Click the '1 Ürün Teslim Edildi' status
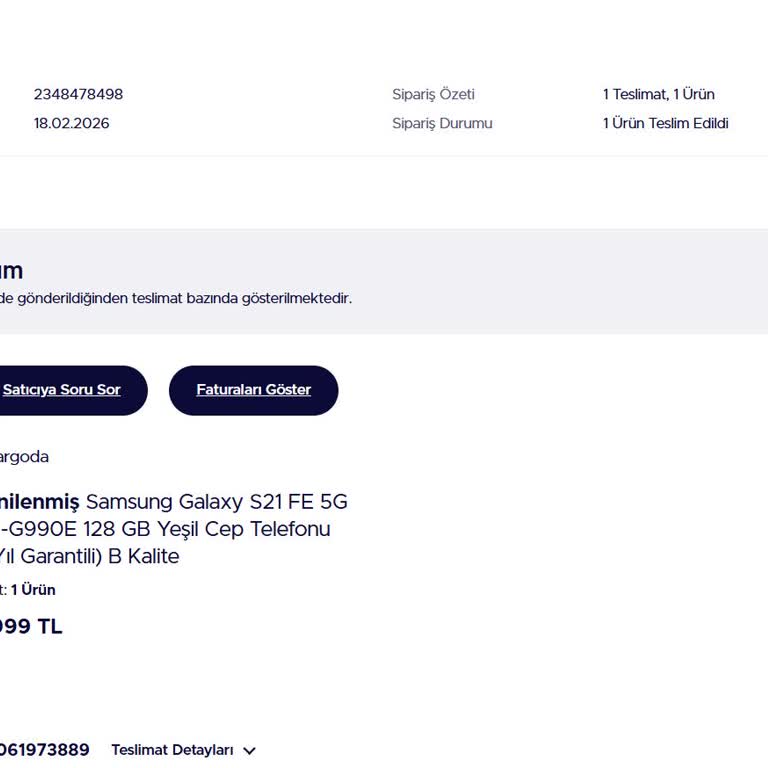Screen dimensions: 768x768 coord(665,123)
